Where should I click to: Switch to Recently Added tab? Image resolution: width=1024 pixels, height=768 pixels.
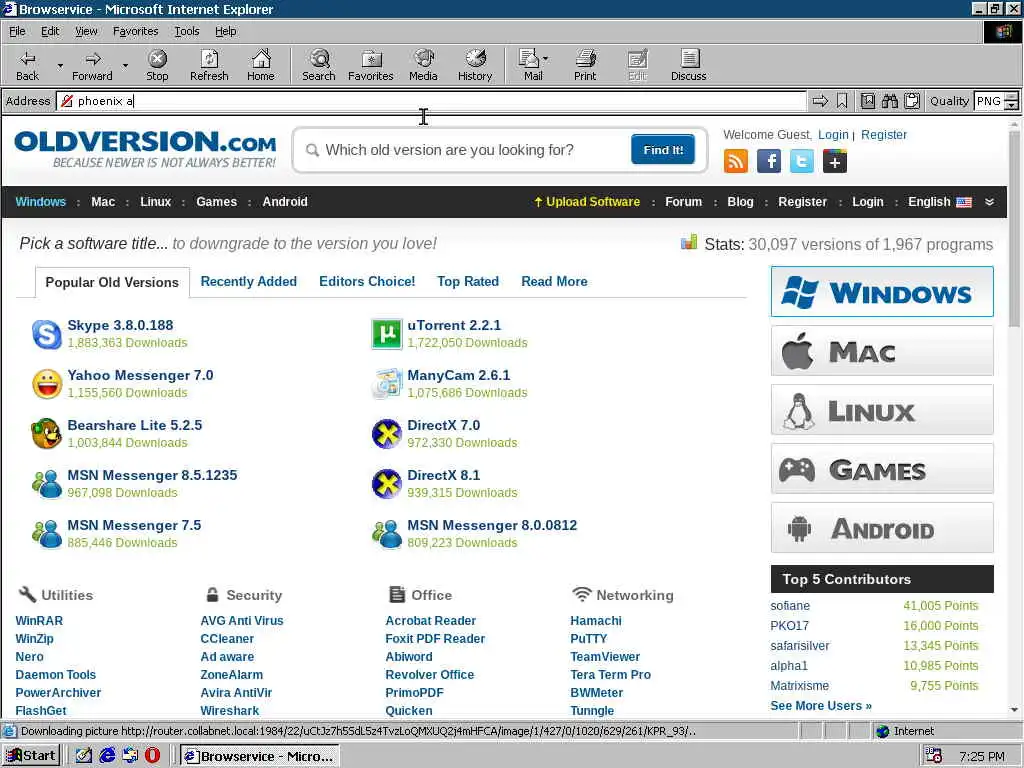(248, 281)
